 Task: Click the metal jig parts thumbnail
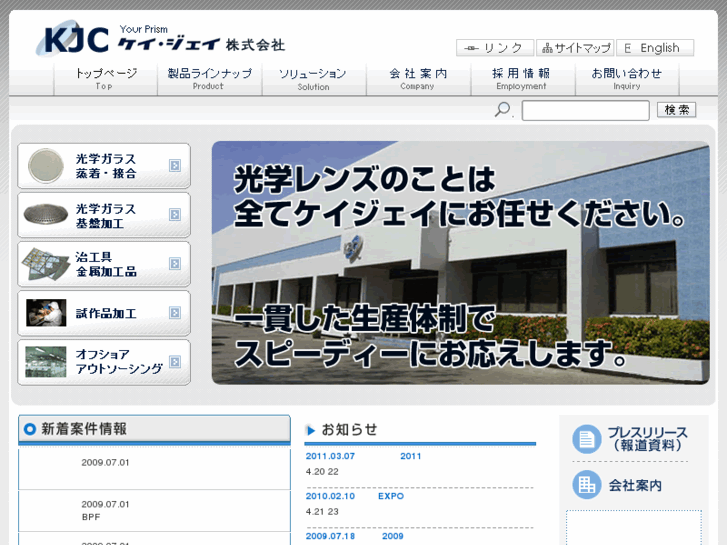pos(45,264)
